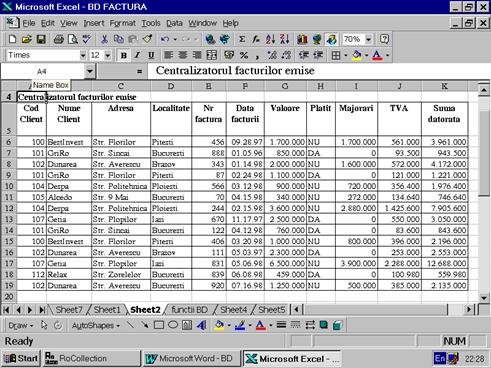491x368 pixels.
Task: Click the AutoSum sigma icon
Action: 242,39
